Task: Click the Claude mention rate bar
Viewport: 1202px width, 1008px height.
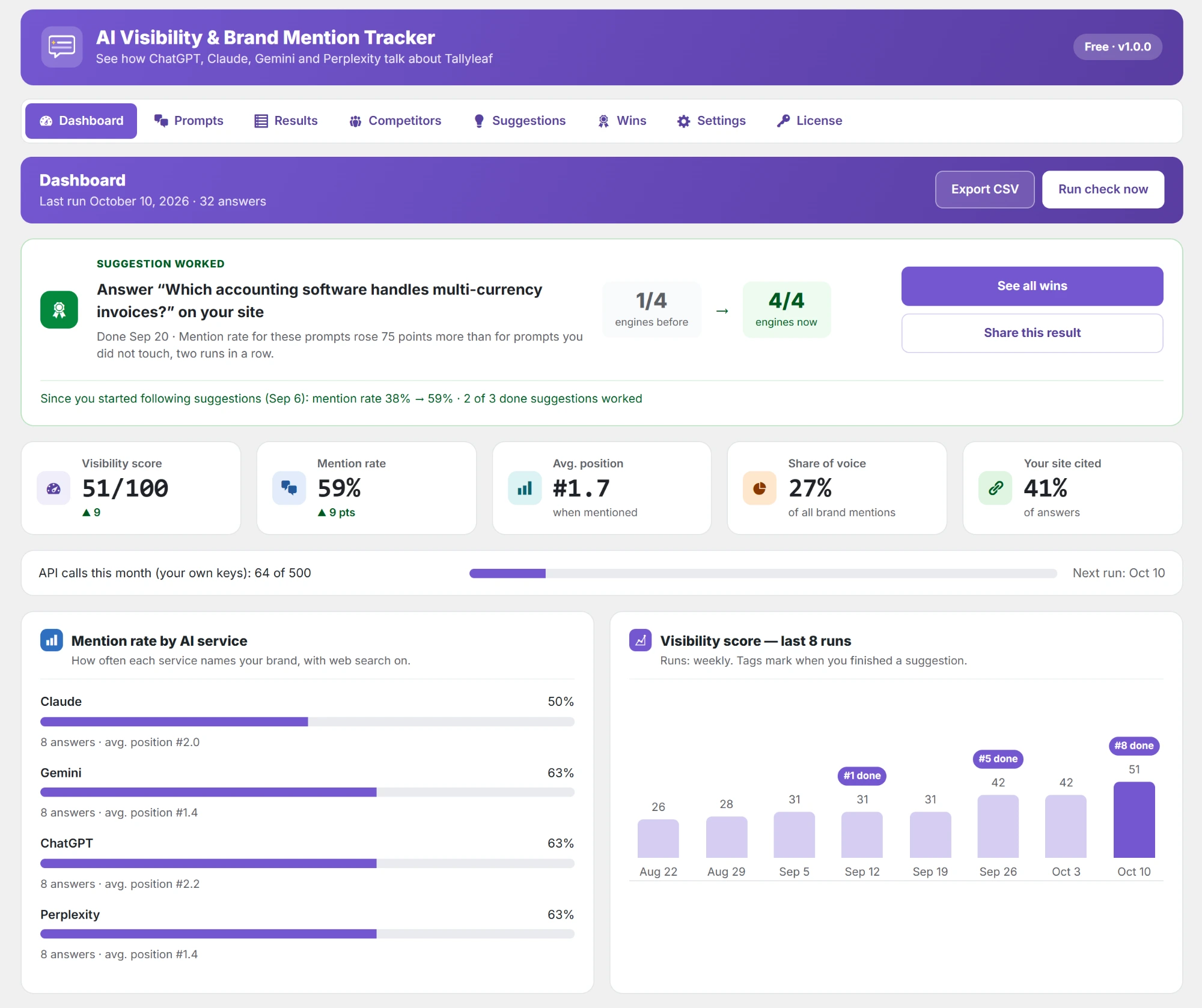Action: click(x=307, y=721)
